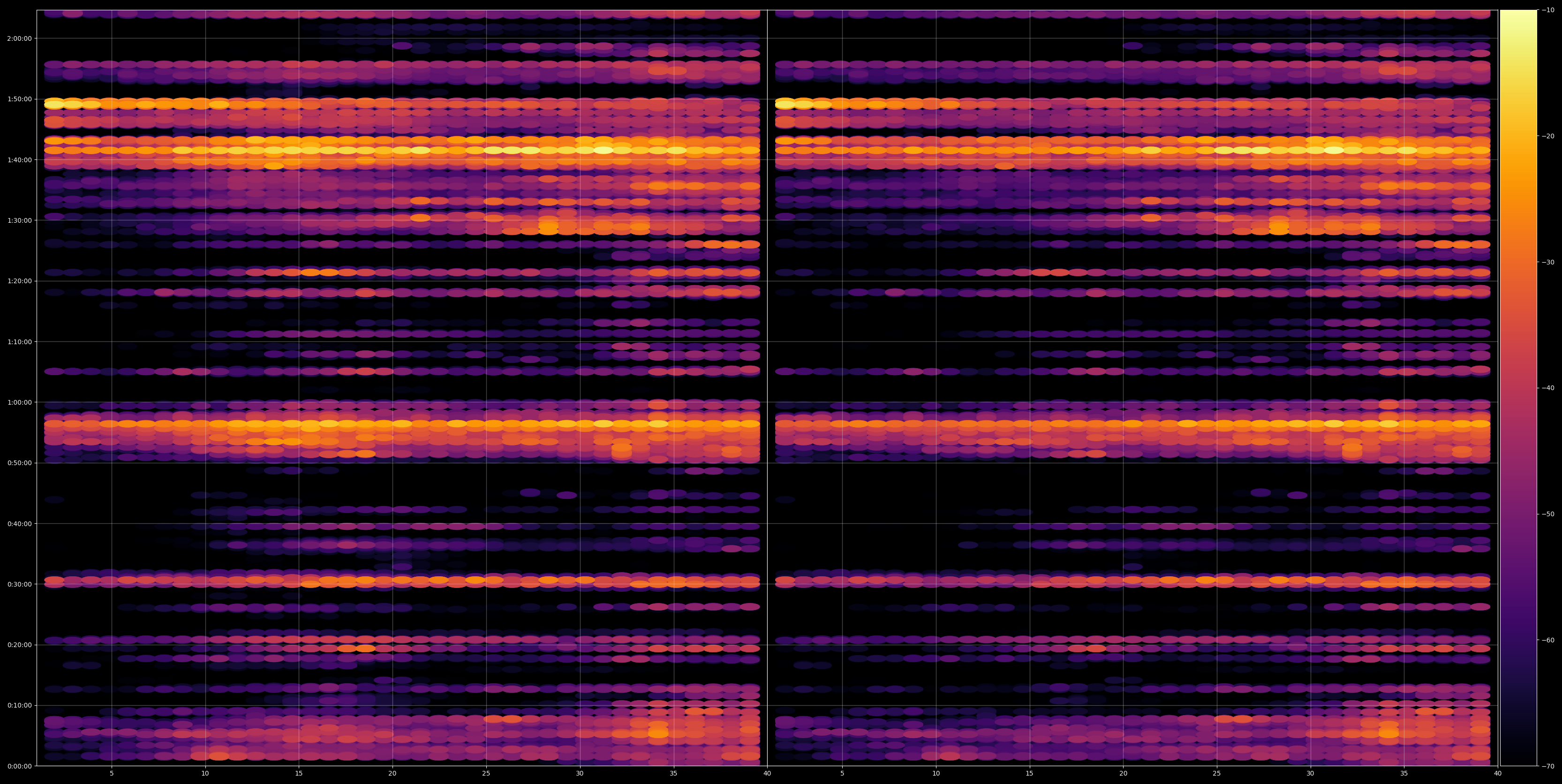Click the inferno colorbar gradient strip

1518,388
